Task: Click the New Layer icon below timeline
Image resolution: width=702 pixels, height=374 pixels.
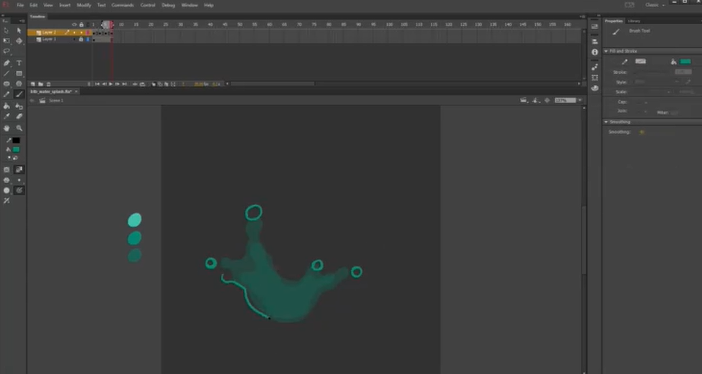Action: (x=33, y=84)
